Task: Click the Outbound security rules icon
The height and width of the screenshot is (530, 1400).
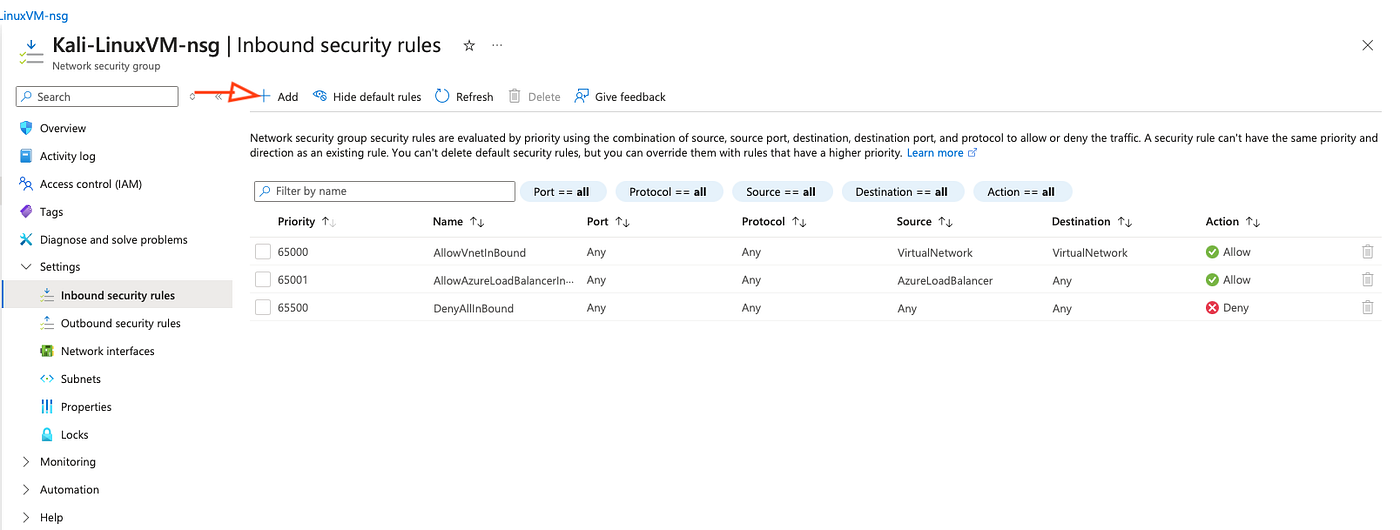Action: [x=47, y=323]
